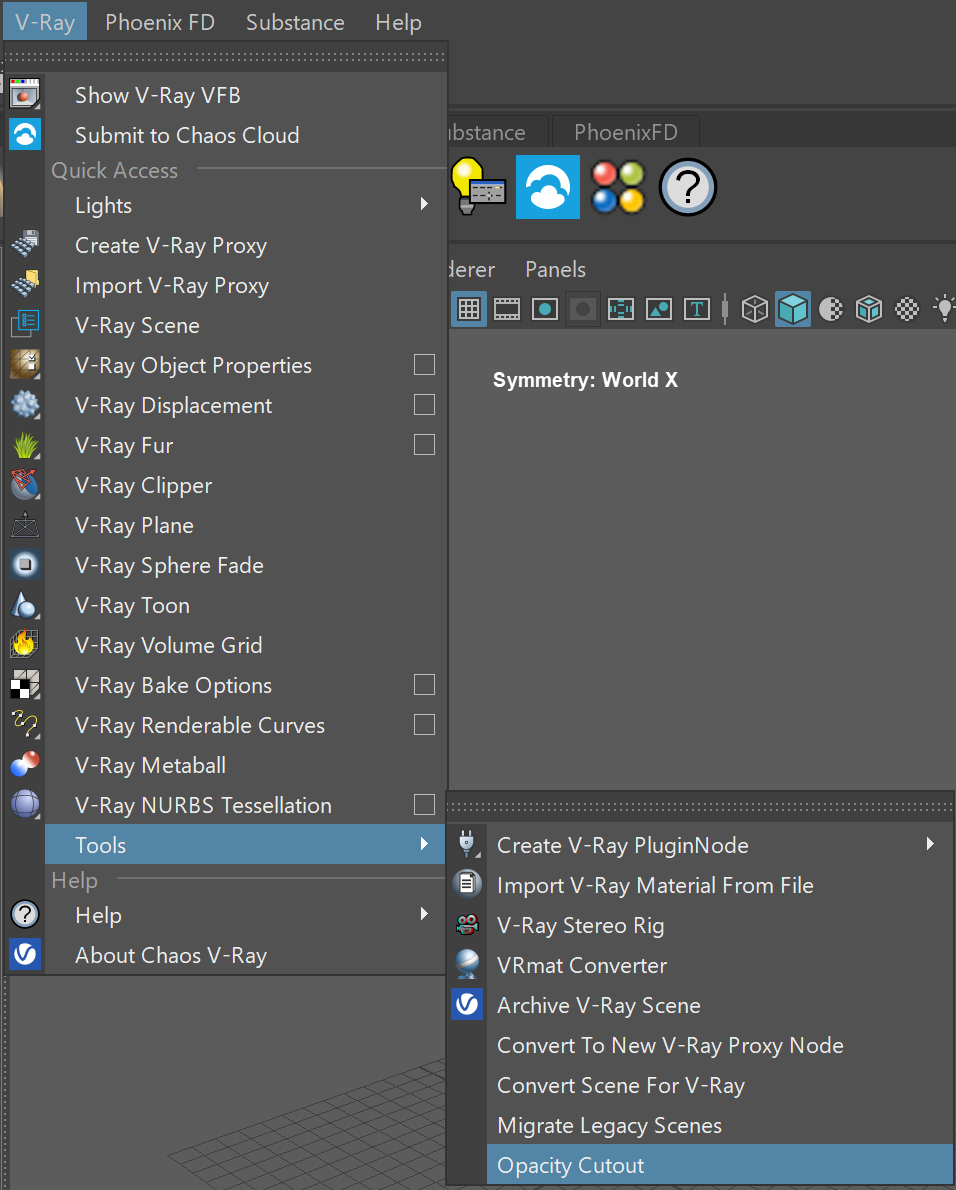Open V-Ray Fur option box
This screenshot has height=1190, width=956.
[424, 445]
